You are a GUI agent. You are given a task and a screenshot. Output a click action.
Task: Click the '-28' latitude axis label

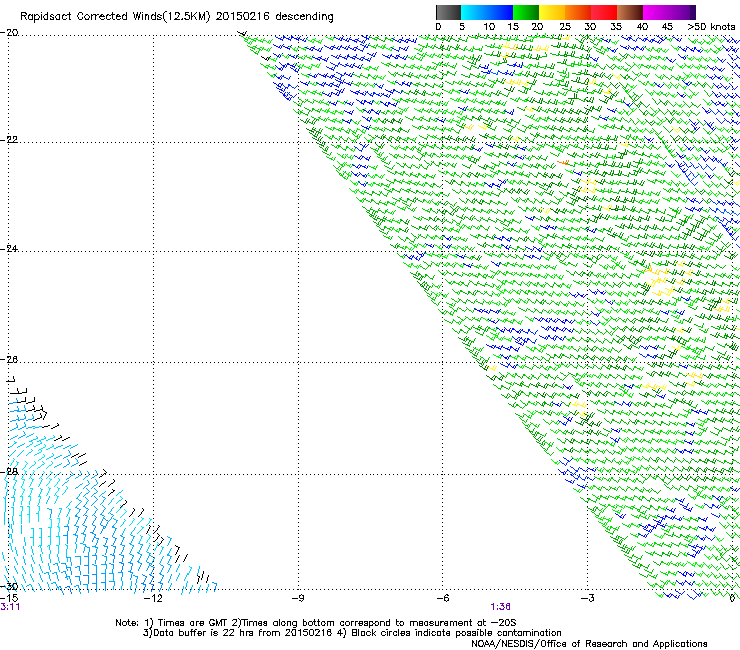coord(9,472)
